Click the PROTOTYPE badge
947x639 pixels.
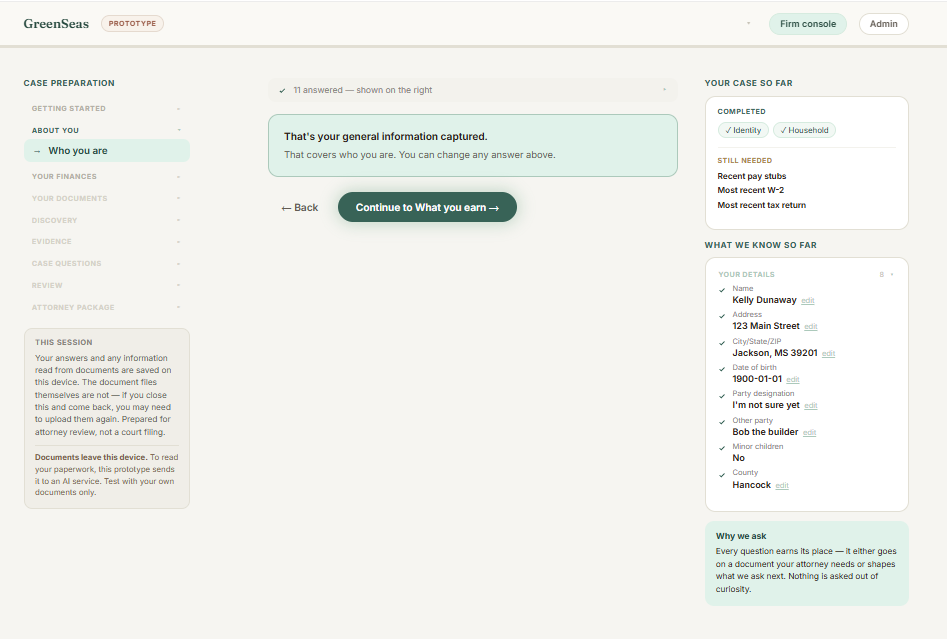(132, 24)
